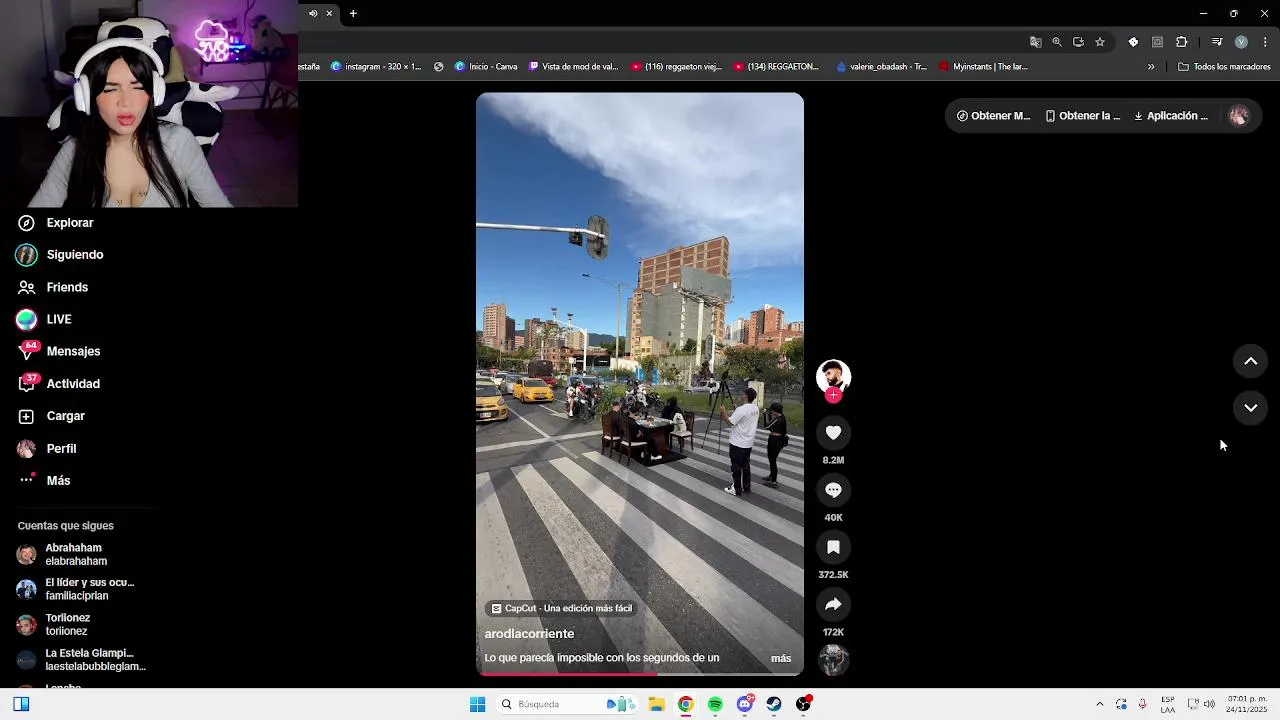The image size is (1280, 720).
Task: Click the 'Obtener la ...' button
Action: tap(1083, 116)
